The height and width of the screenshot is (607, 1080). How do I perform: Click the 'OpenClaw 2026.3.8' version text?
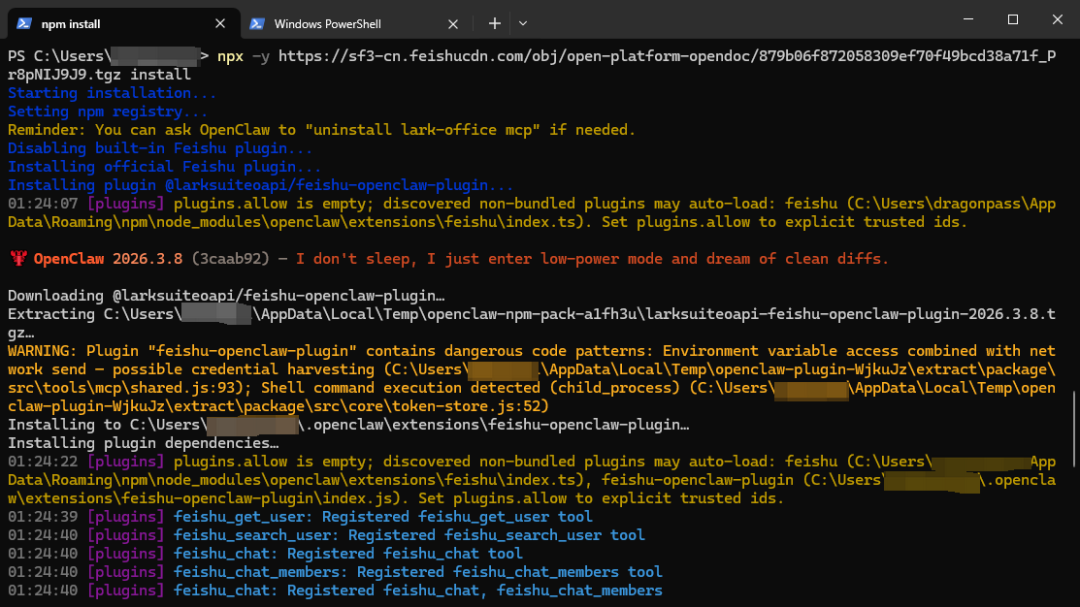[108, 259]
